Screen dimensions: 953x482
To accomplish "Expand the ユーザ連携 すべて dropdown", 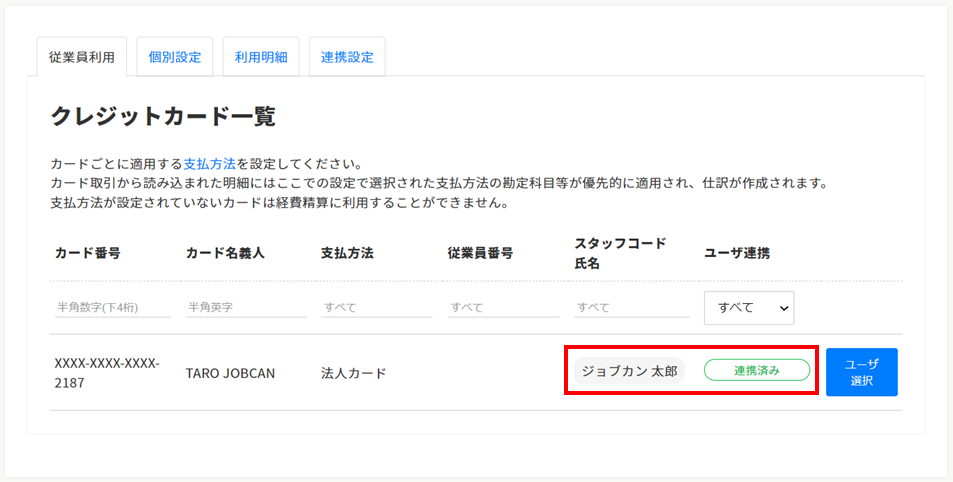I will (x=749, y=308).
